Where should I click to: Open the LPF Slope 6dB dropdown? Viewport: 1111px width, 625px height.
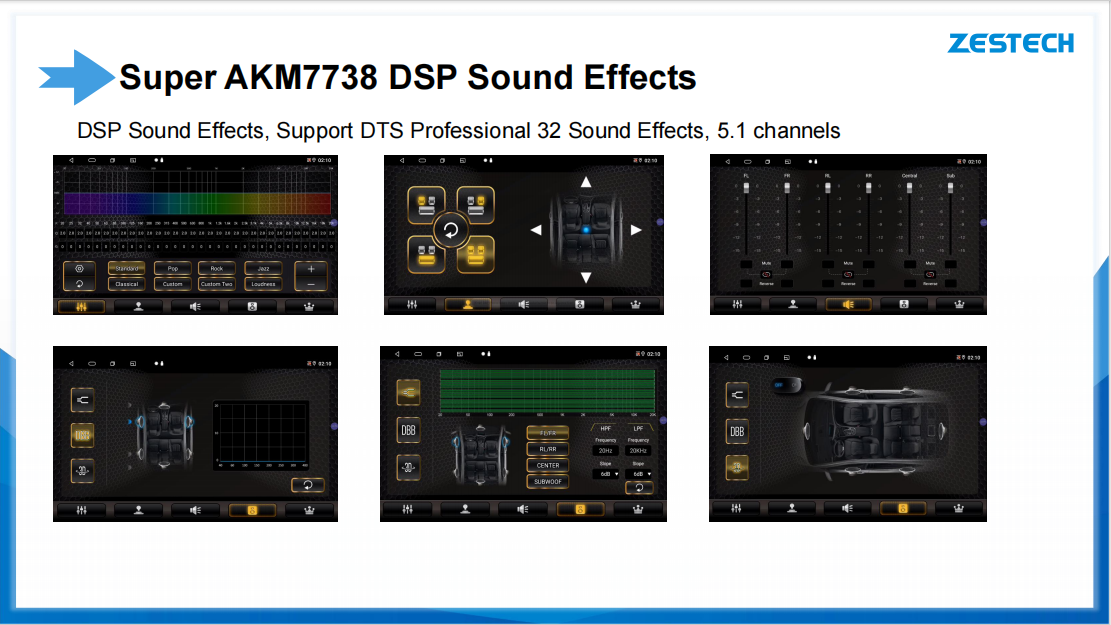point(638,474)
